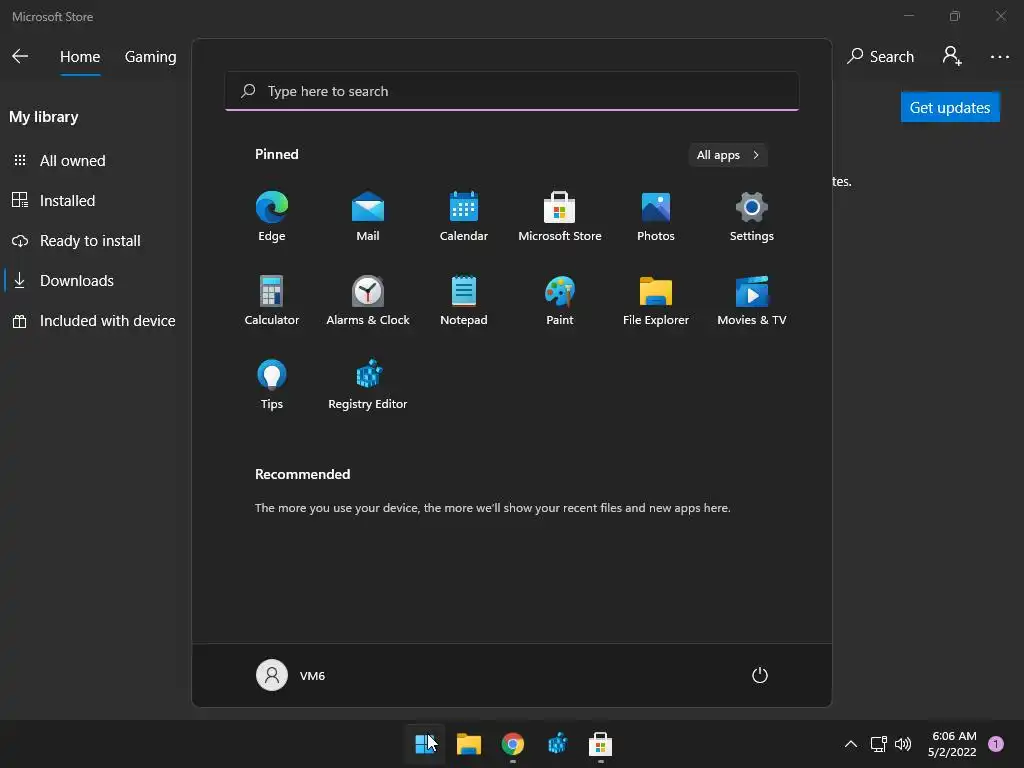This screenshot has width=1024, height=768.
Task: Launch the Mail app
Action: 368,216
